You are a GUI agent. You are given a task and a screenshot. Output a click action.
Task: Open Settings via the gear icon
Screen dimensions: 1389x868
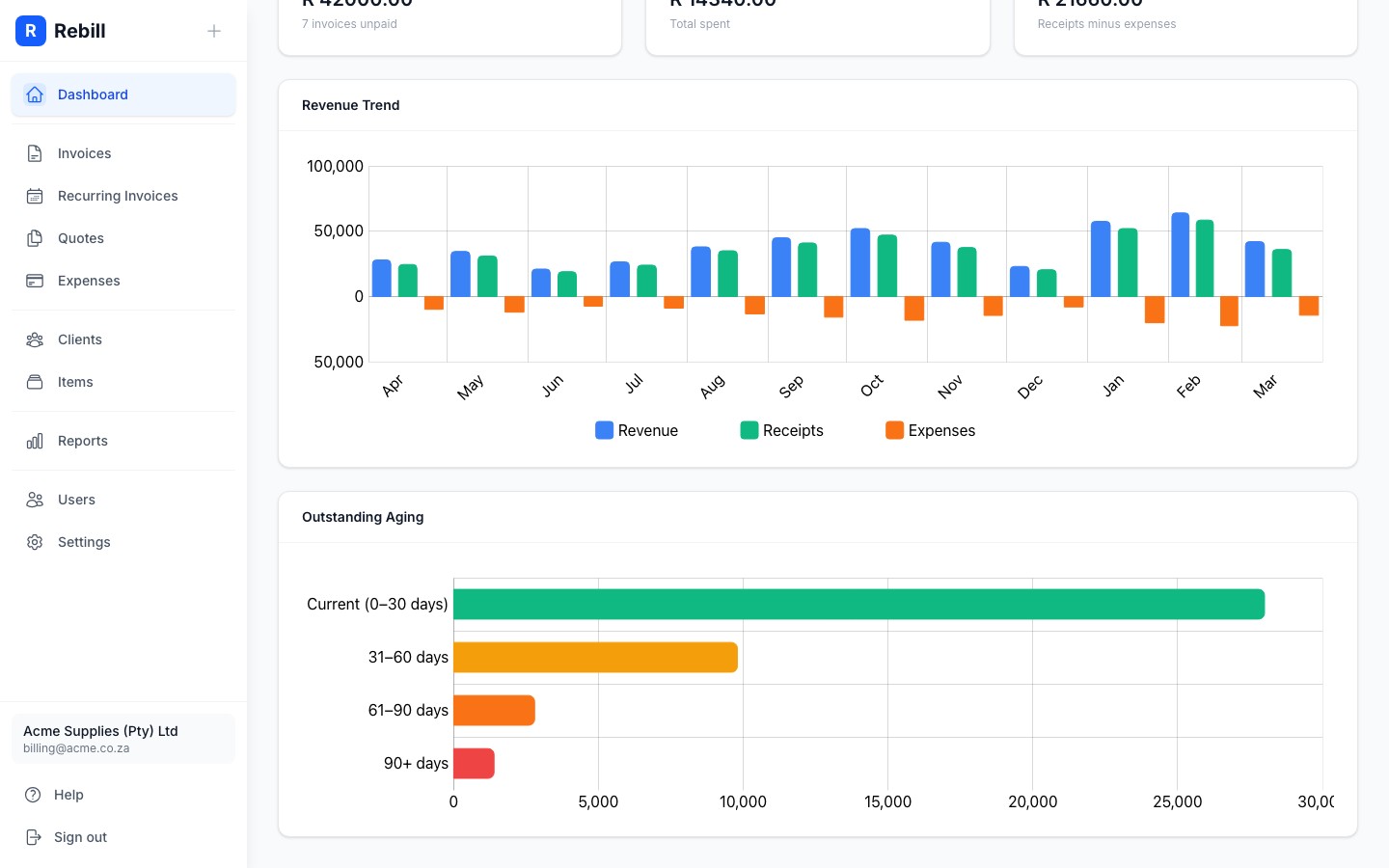(x=35, y=542)
